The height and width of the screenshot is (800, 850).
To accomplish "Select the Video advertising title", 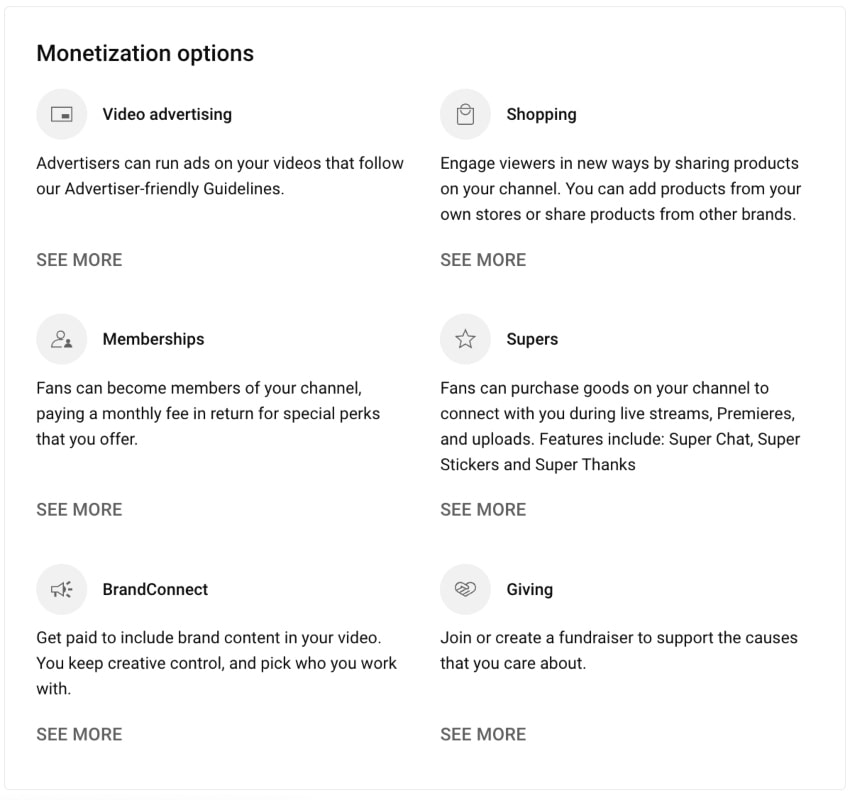I will click(166, 114).
